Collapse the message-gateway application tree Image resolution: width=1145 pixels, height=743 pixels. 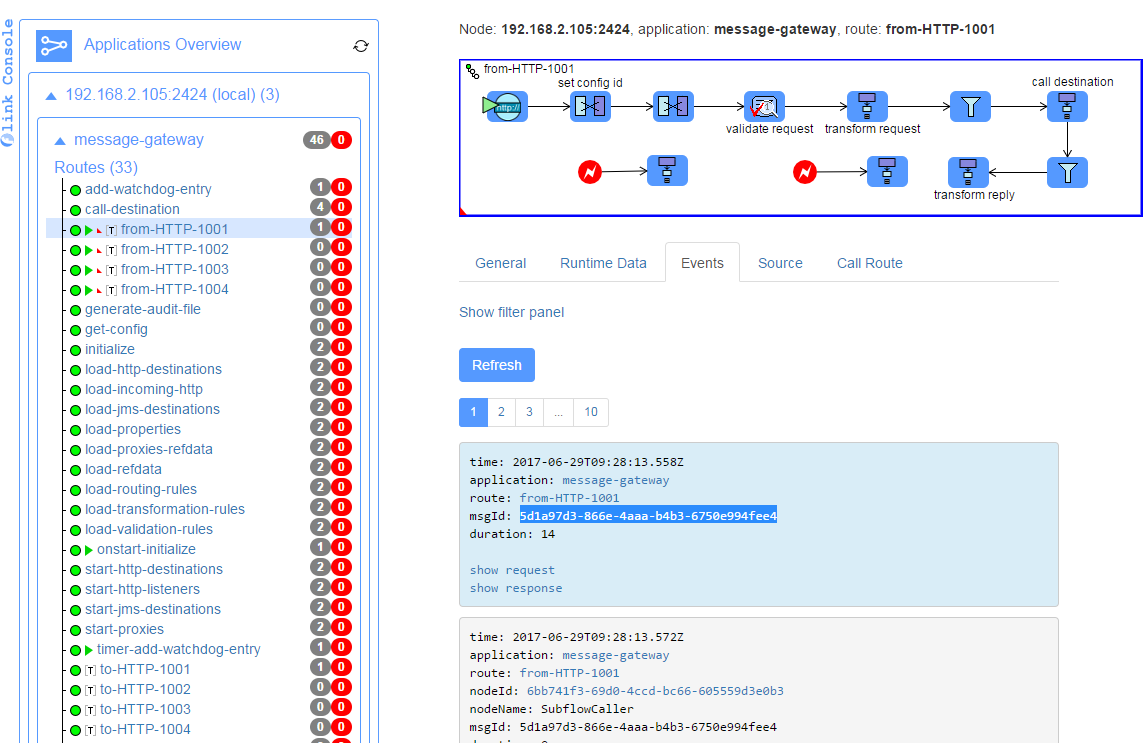[60, 141]
